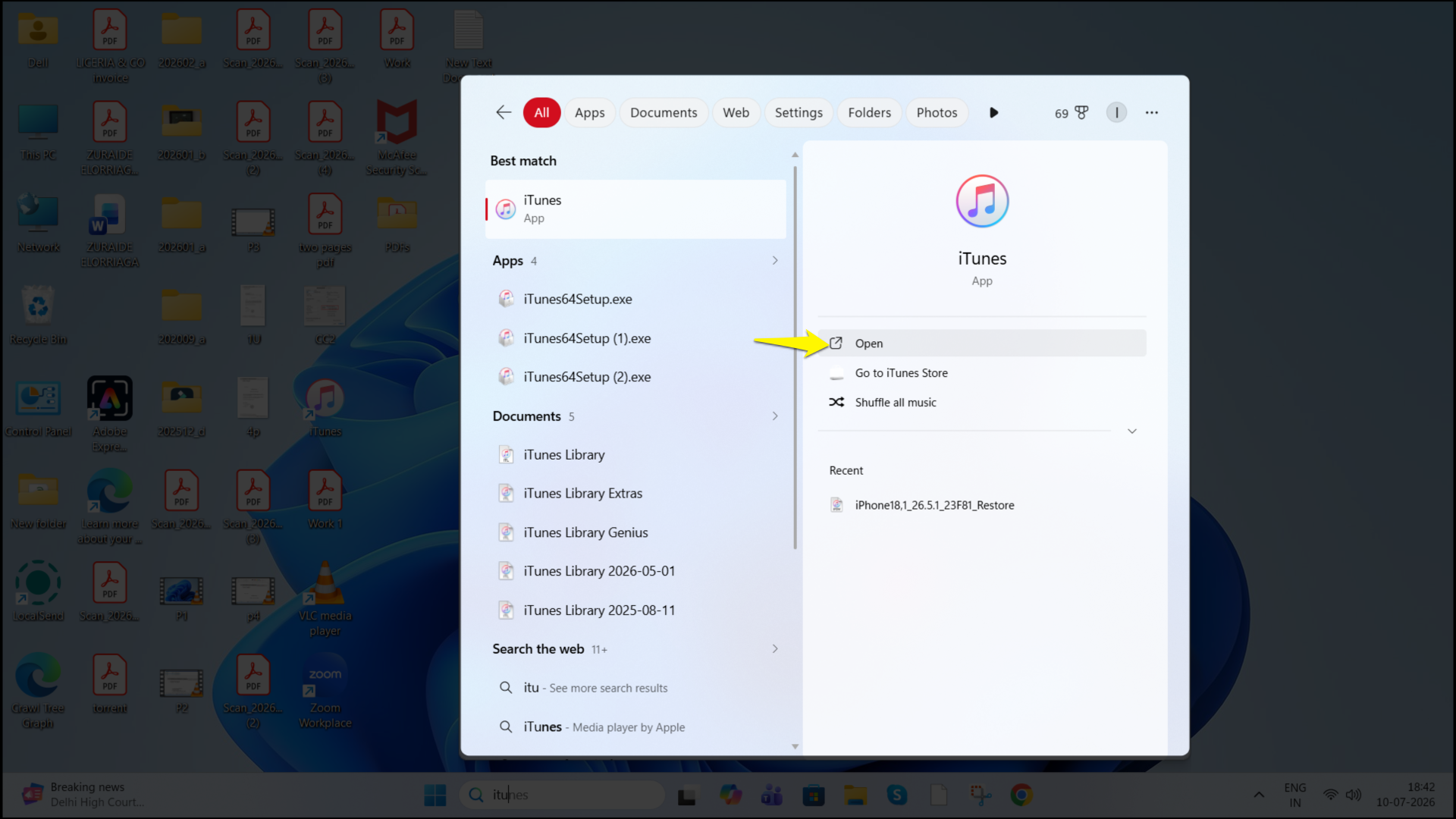Select the All filter tab
1456x819 pixels.
tap(541, 112)
